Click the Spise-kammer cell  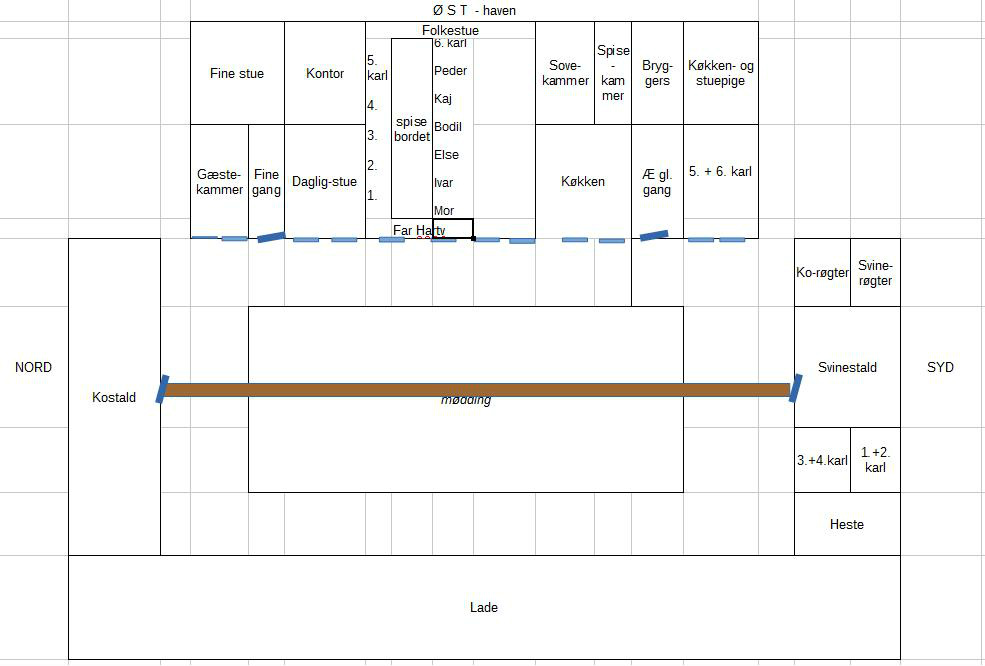click(x=613, y=74)
